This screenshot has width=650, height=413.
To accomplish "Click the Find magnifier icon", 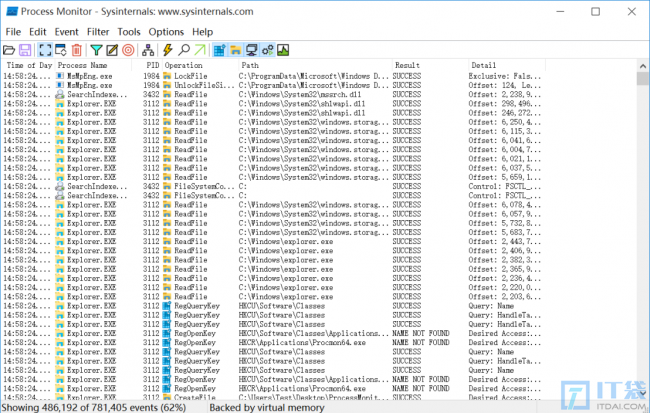I will tap(184, 50).
